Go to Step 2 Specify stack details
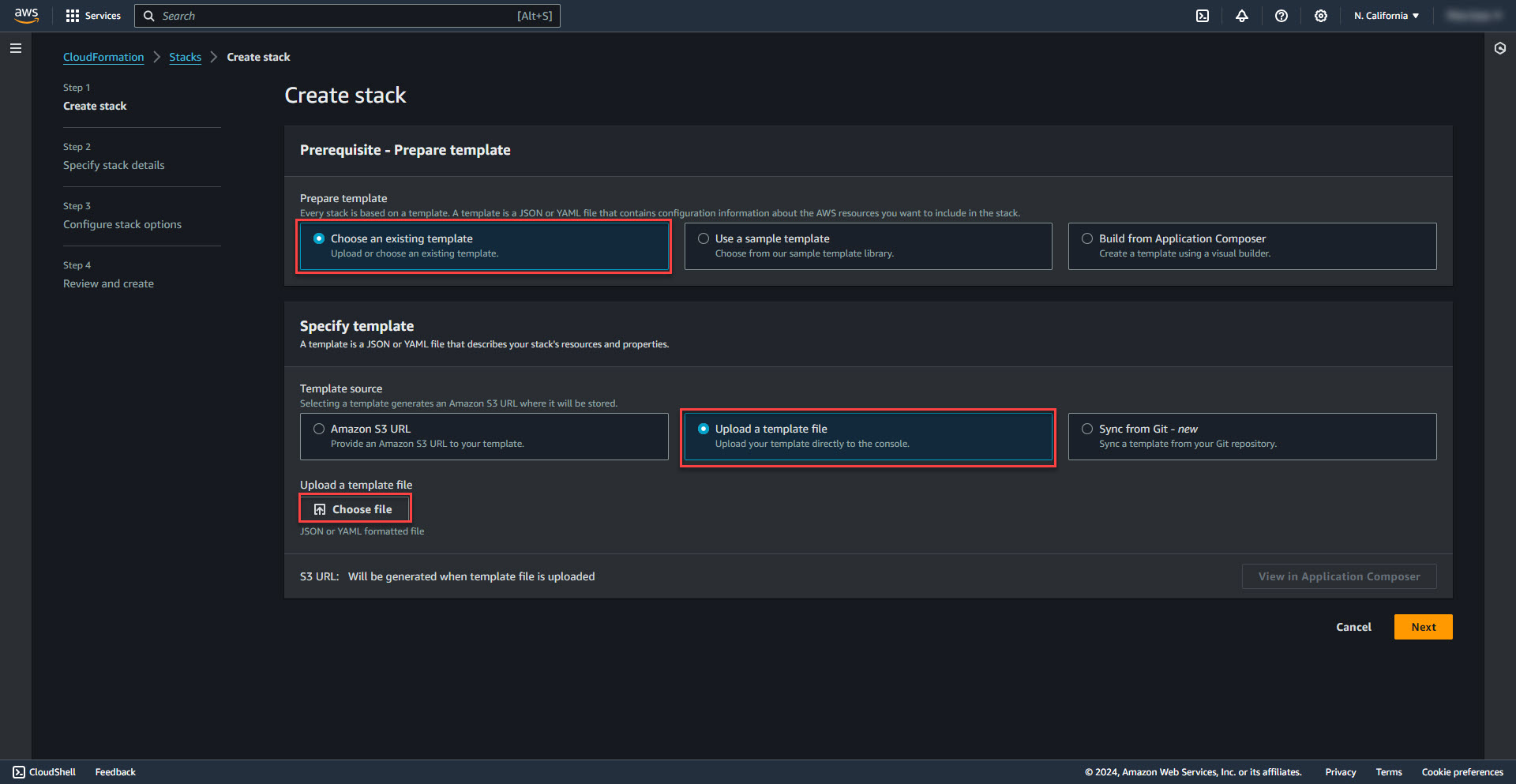 (114, 165)
